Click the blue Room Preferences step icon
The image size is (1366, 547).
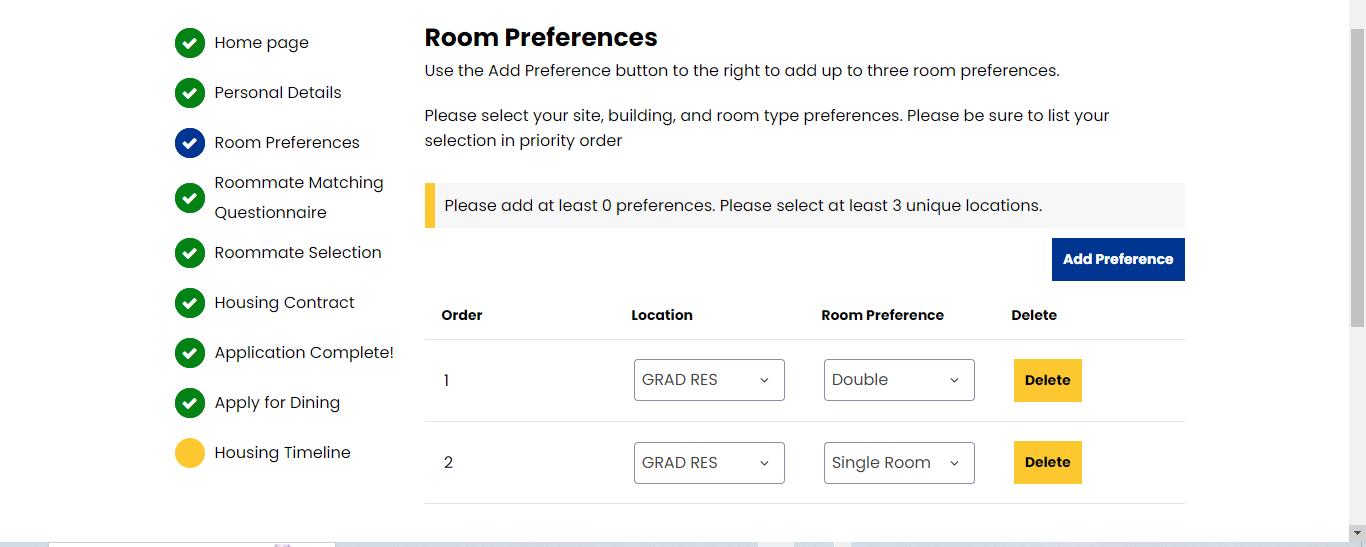190,143
